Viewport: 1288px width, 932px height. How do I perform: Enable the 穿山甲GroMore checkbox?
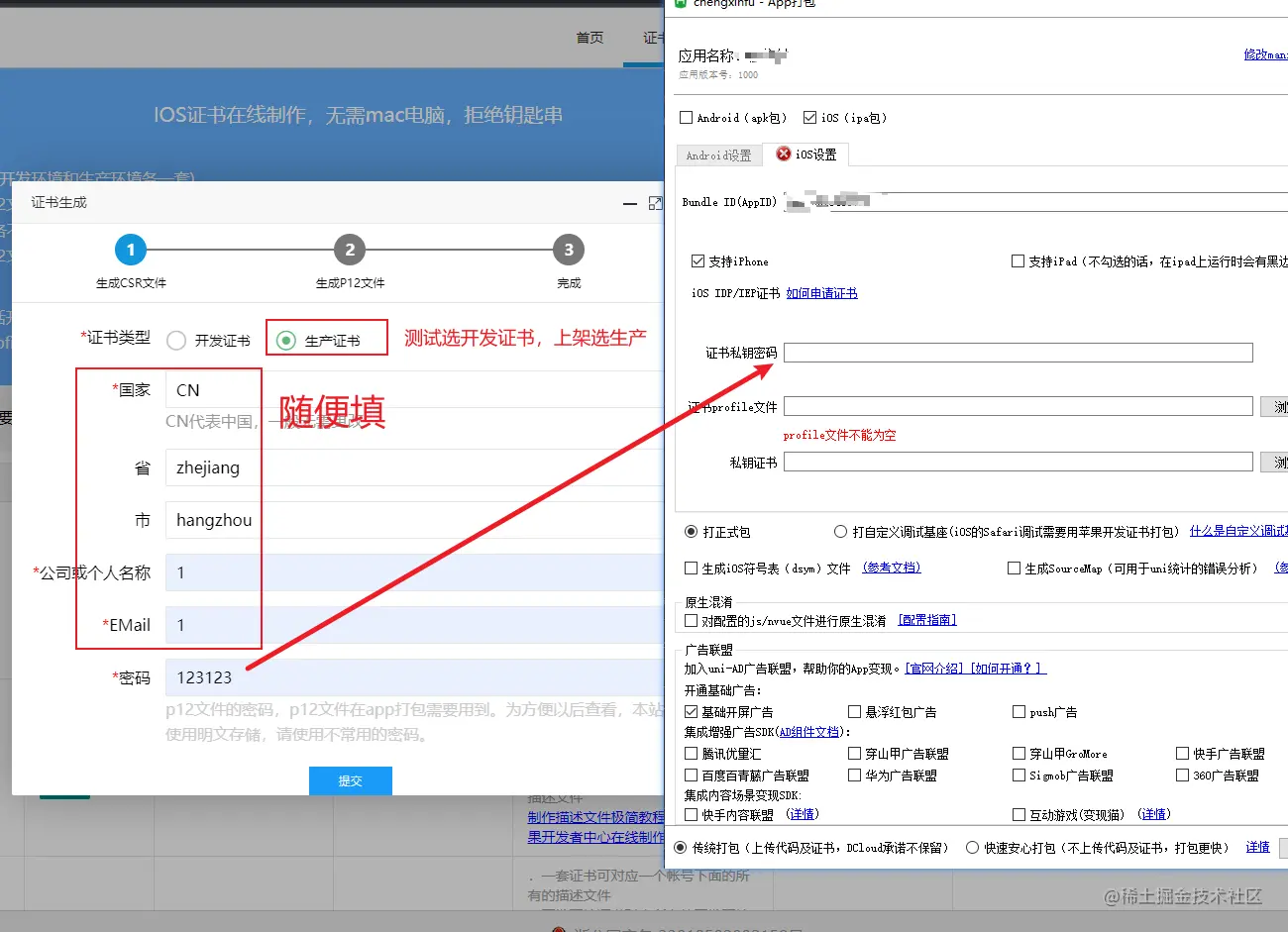tap(1019, 754)
